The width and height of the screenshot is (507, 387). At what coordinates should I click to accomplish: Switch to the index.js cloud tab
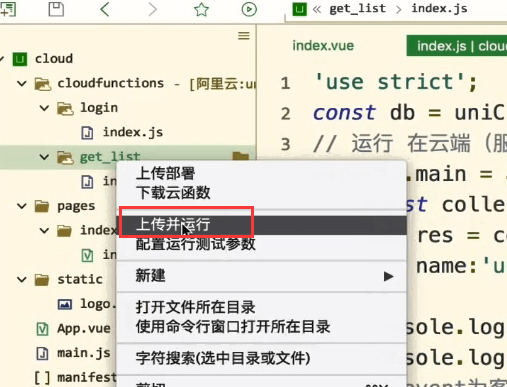[x=457, y=46]
